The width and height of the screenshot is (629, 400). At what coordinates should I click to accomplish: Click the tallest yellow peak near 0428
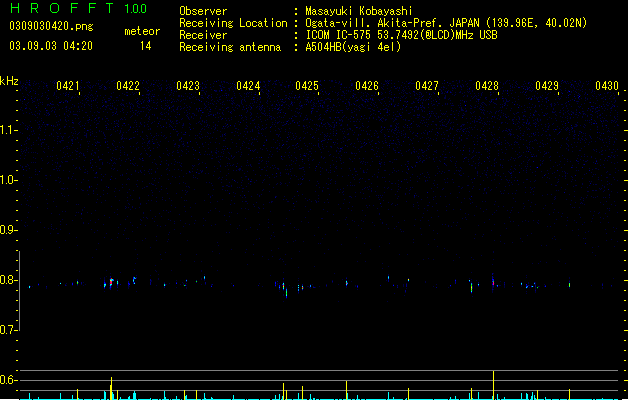[493, 385]
